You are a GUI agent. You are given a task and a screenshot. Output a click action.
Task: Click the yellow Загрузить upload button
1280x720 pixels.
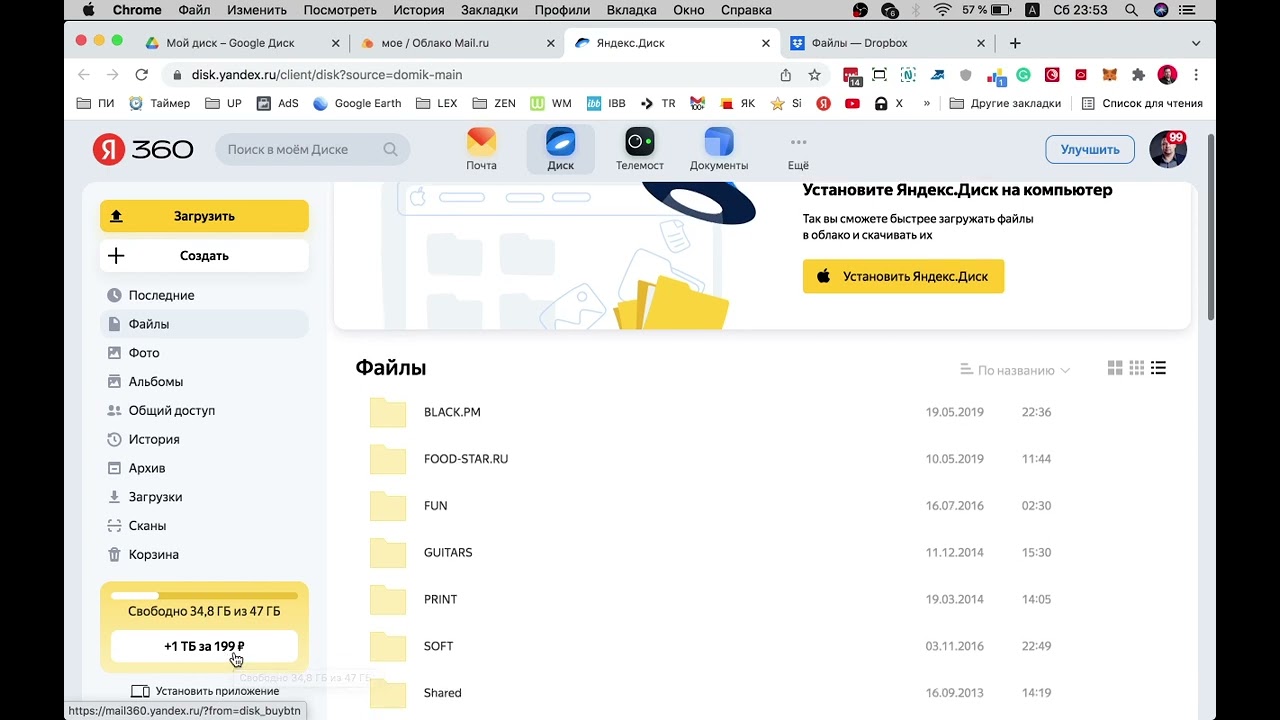click(x=204, y=216)
